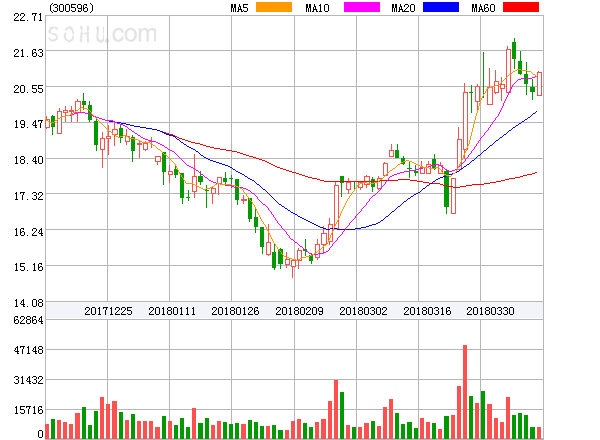
Task: Click the 22.71 price axis label
Action: click(28, 17)
